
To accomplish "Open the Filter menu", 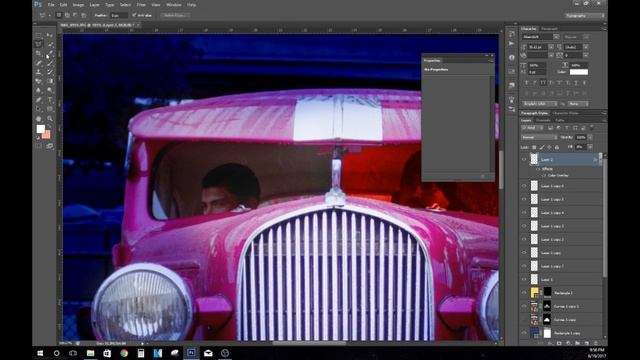I will 141,5.
